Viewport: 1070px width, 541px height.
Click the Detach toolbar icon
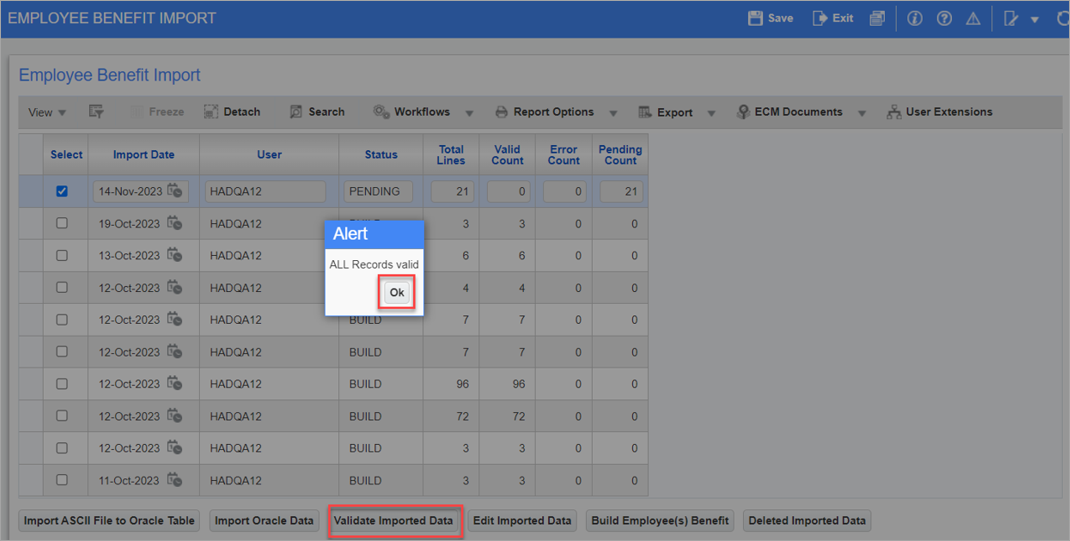[211, 112]
